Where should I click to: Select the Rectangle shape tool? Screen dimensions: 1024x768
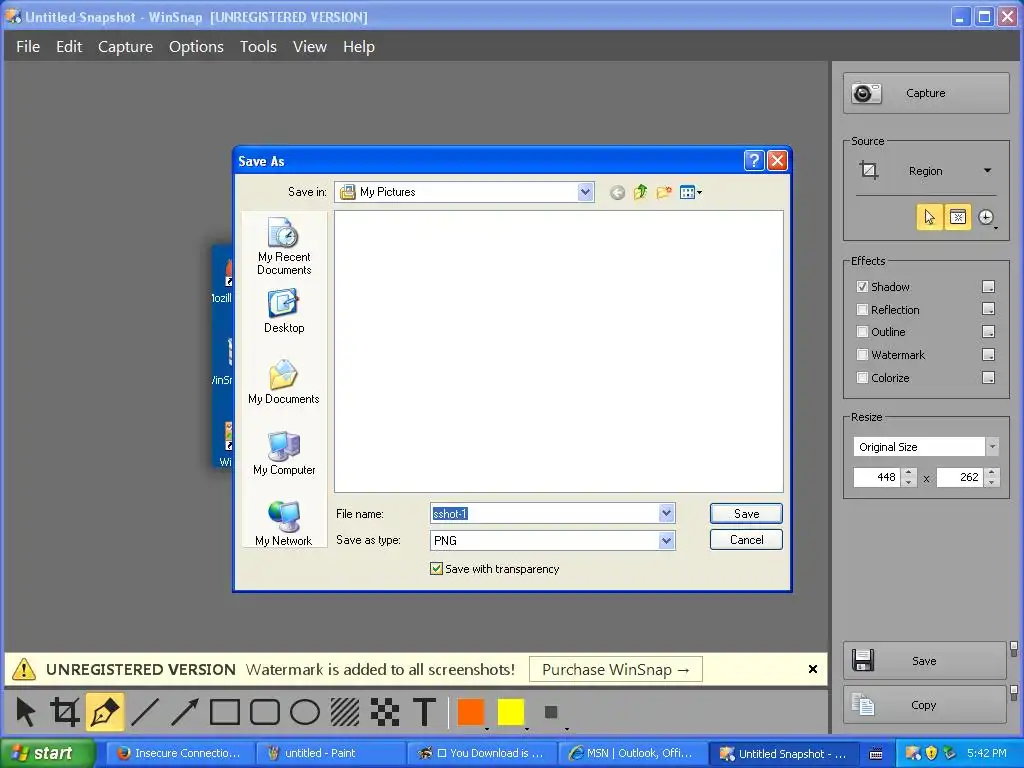pos(225,712)
